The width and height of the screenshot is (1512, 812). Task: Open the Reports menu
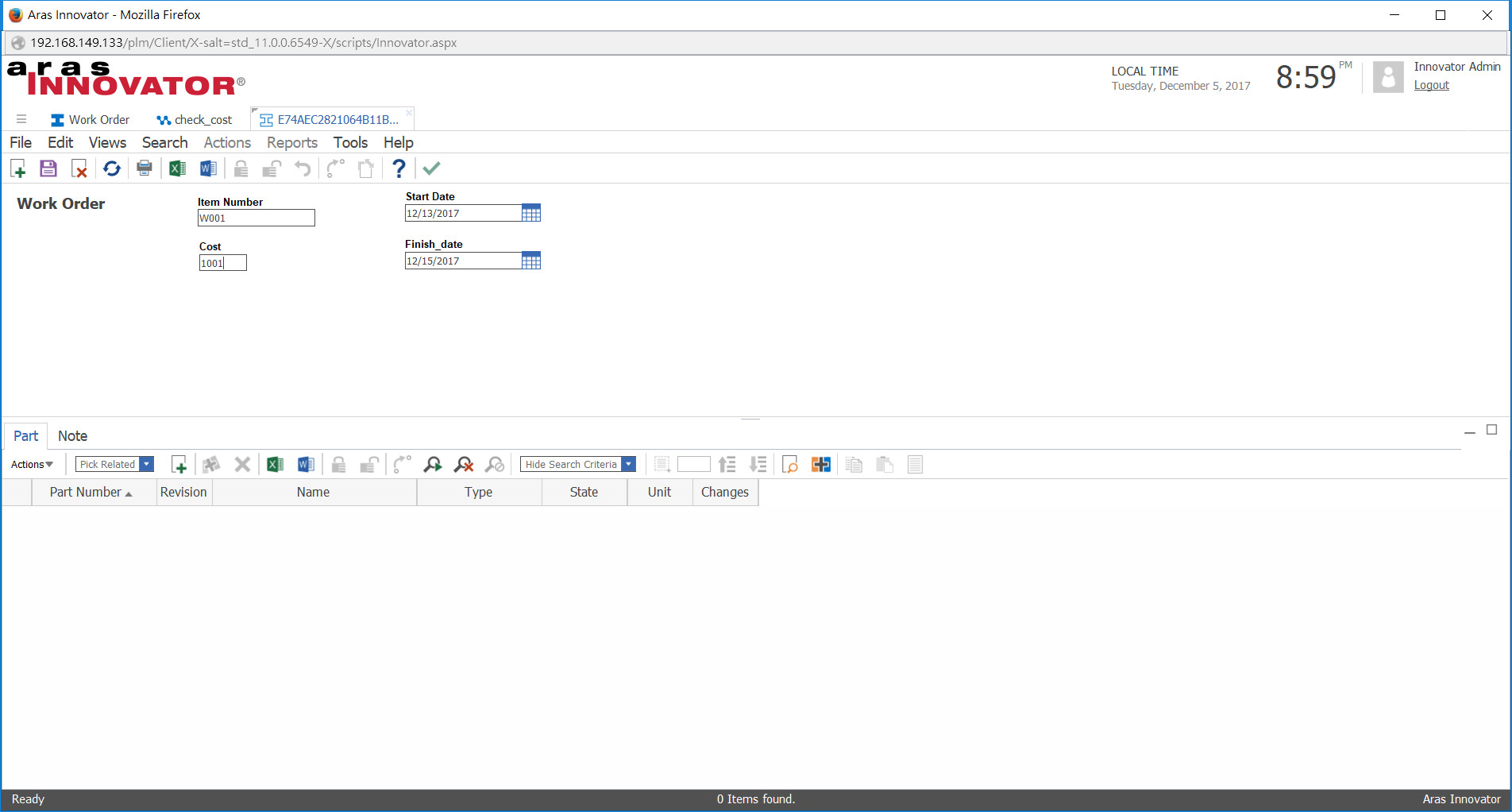point(292,142)
